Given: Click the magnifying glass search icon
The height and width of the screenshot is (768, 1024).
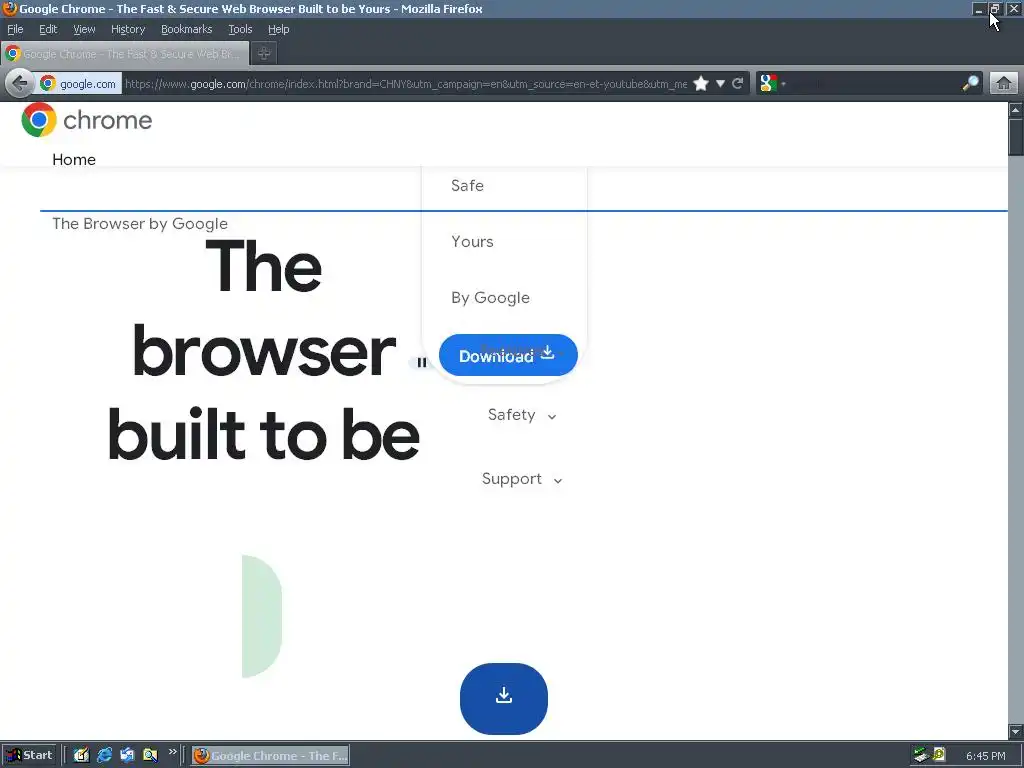Looking at the screenshot, I should pos(970,84).
